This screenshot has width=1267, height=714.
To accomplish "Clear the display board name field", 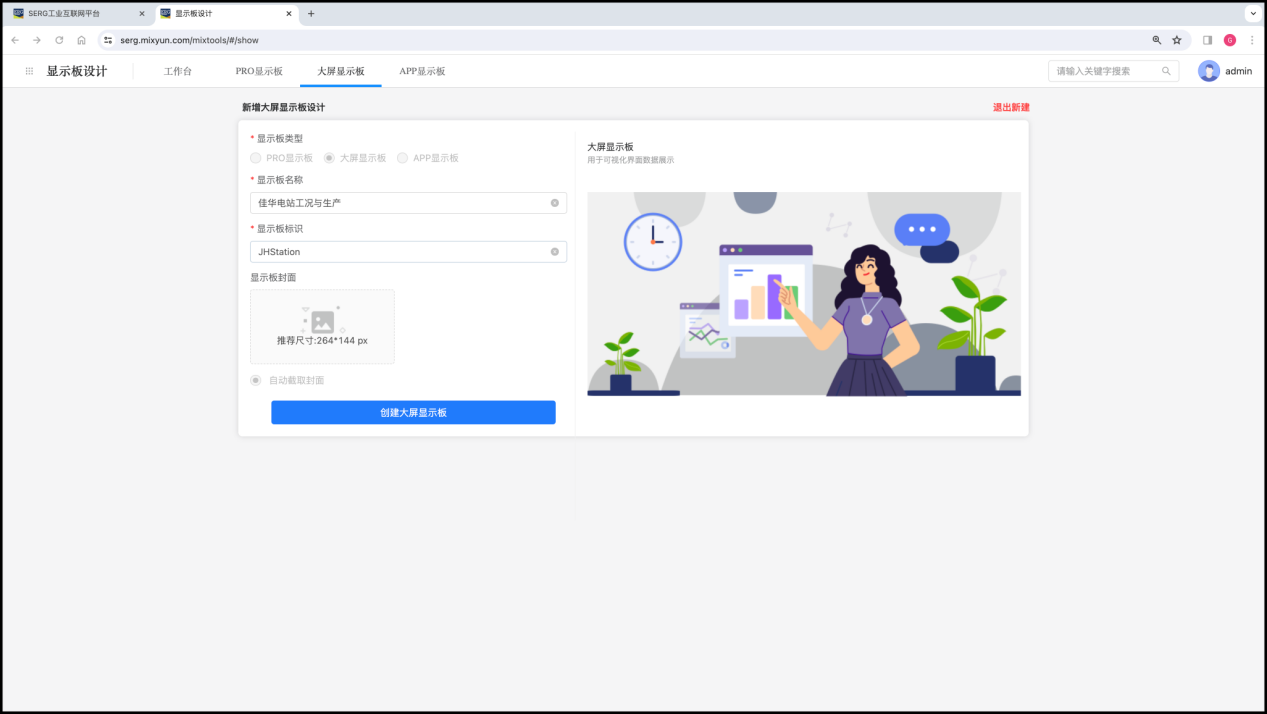I will 555,203.
